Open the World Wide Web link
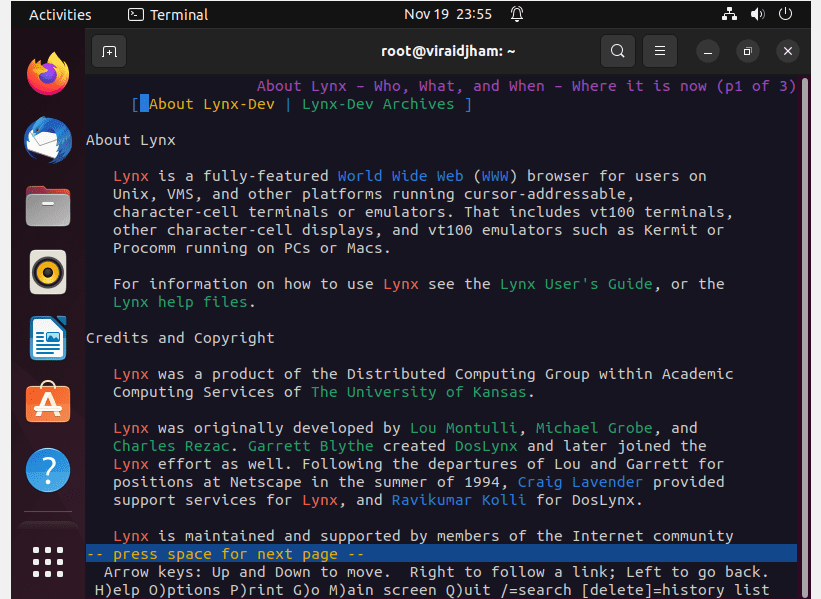Image resolution: width=821 pixels, height=599 pixels. [x=401, y=176]
